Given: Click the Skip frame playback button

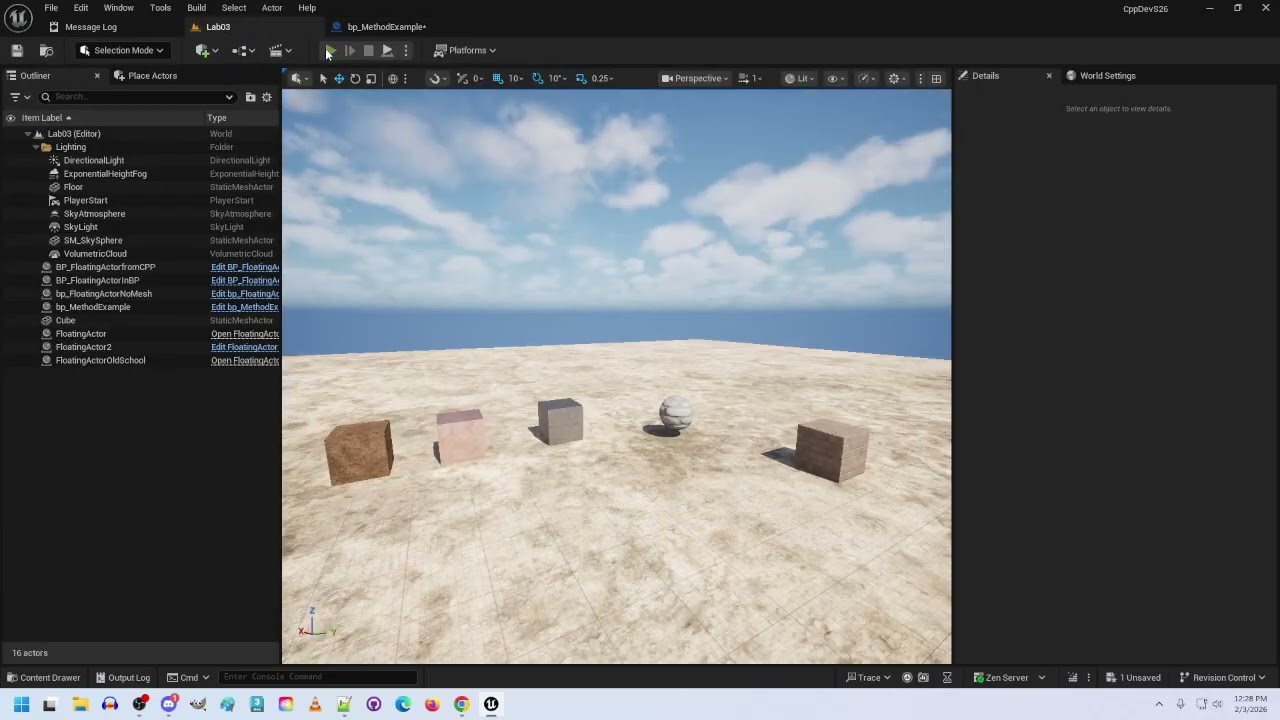Looking at the screenshot, I should coord(349,50).
